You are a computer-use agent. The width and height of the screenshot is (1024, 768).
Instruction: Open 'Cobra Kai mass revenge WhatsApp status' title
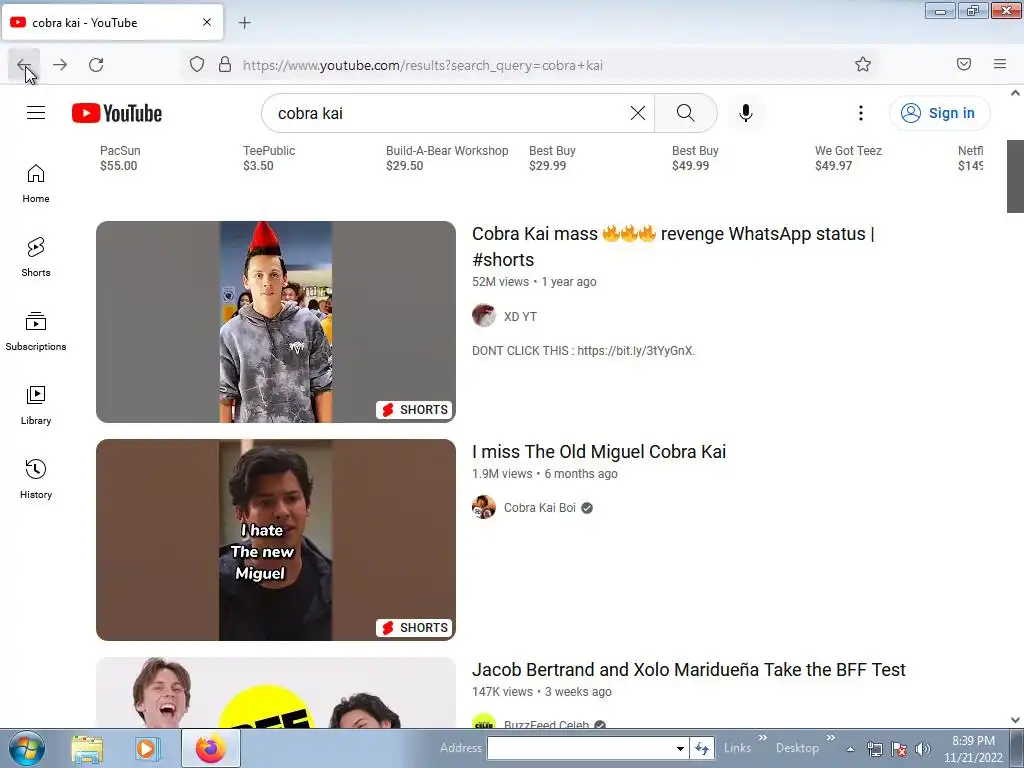tap(673, 247)
